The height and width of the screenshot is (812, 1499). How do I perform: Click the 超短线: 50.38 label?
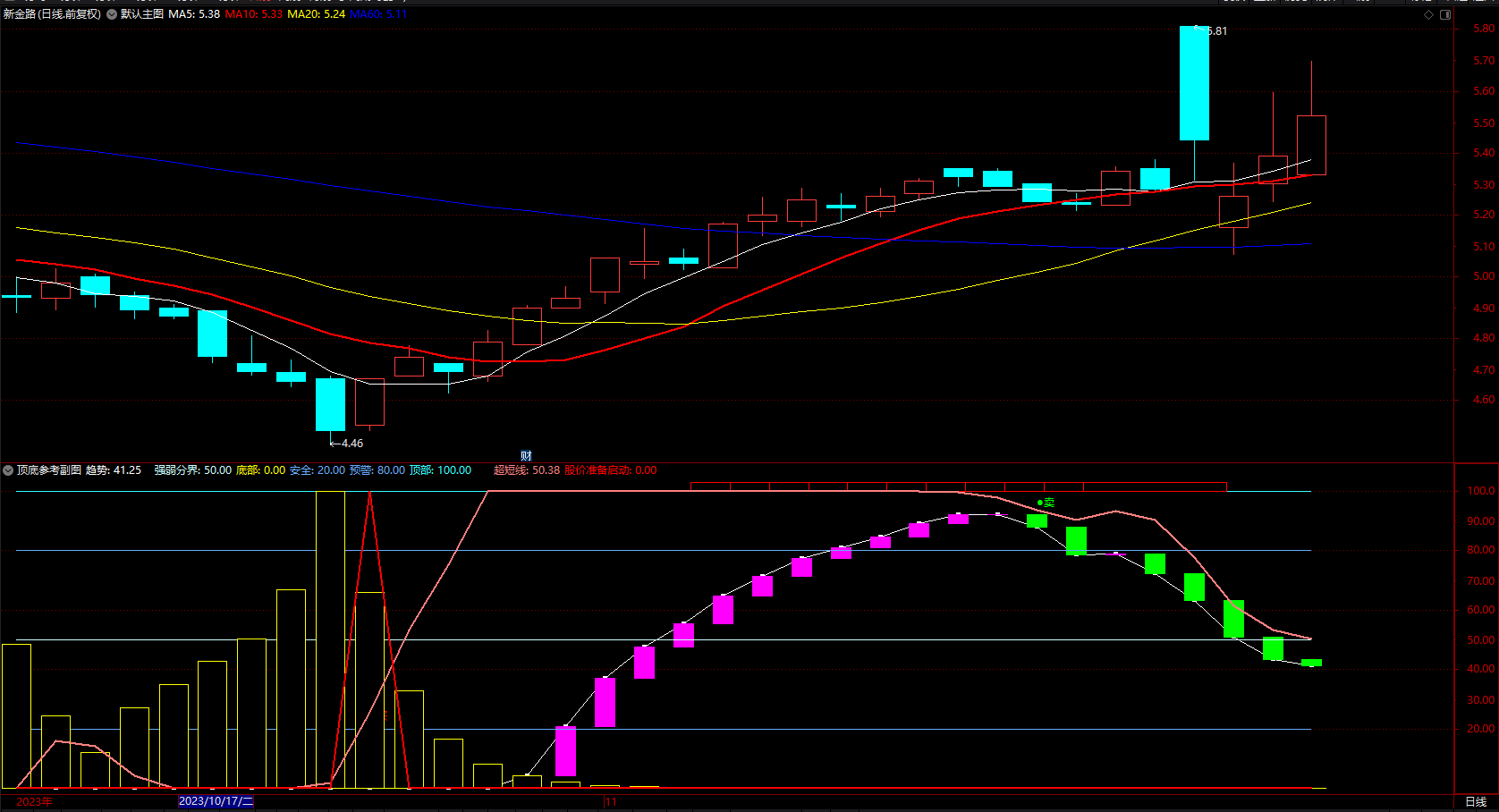point(527,470)
